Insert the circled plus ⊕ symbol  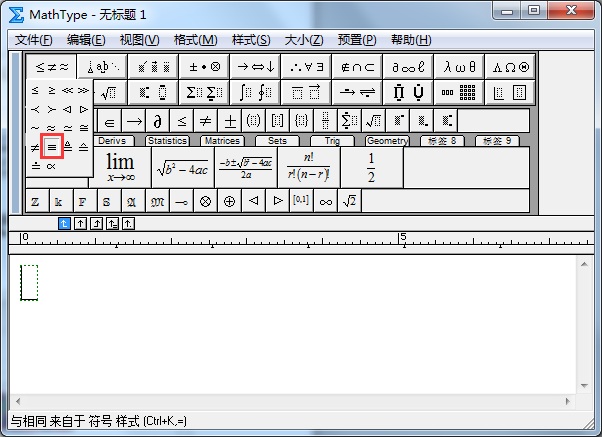click(x=228, y=201)
